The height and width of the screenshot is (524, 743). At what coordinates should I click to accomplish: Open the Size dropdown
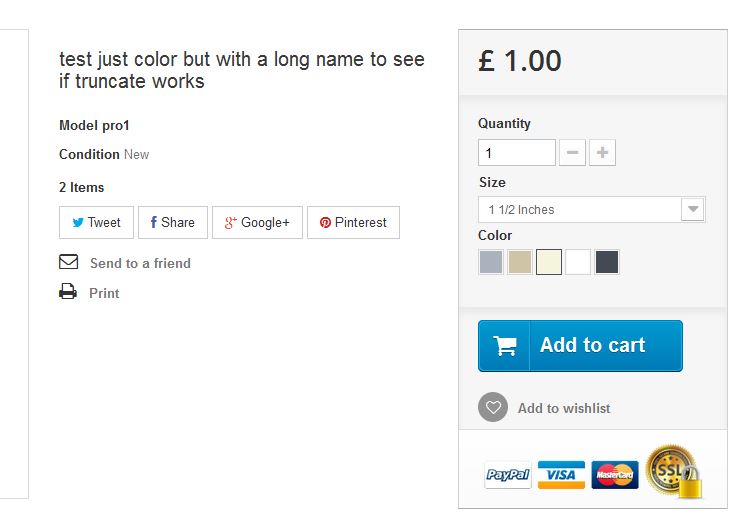[x=592, y=210]
